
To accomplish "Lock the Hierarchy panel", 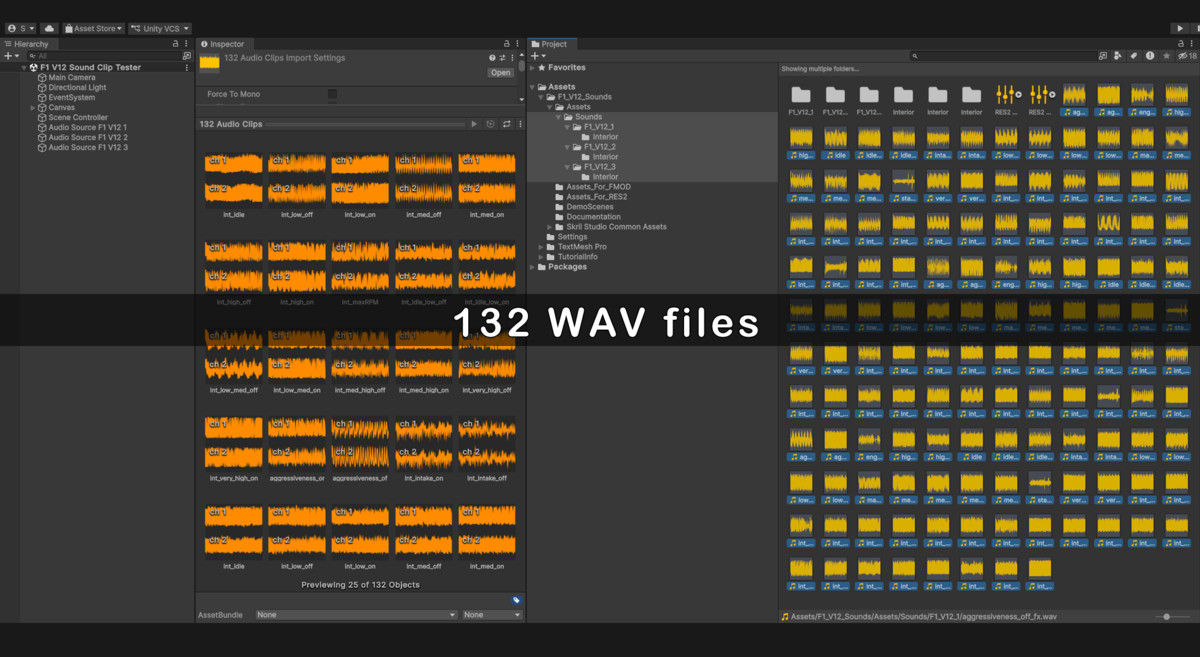I will click(176, 44).
